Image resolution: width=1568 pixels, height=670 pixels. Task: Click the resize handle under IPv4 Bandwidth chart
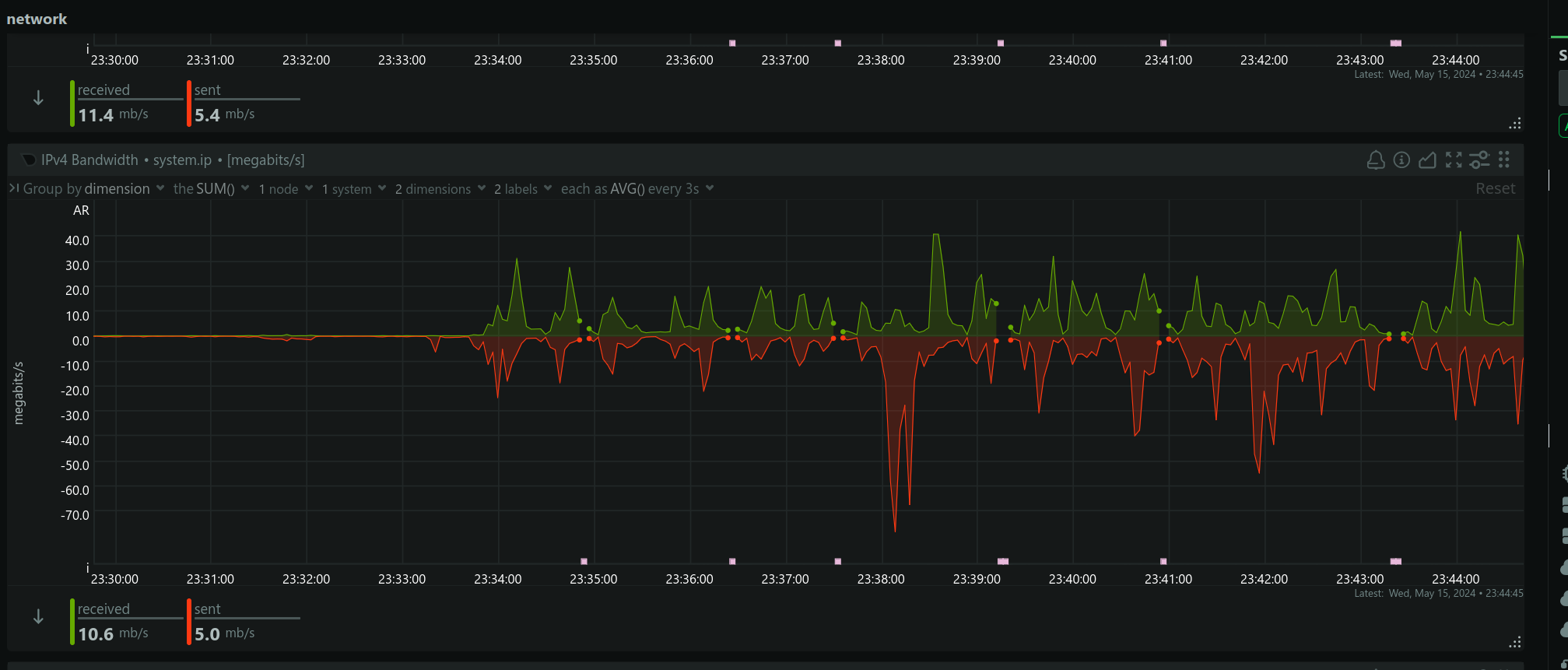click(x=1514, y=643)
